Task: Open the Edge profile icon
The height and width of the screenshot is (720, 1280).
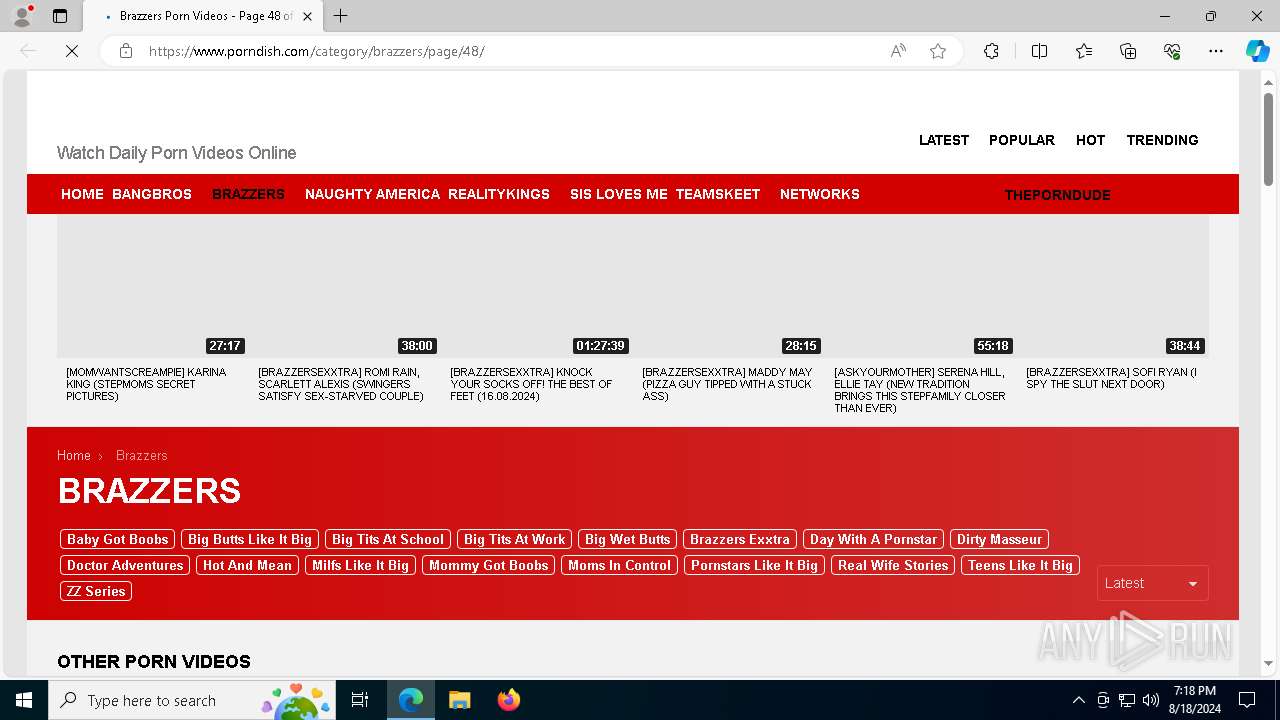Action: point(22,16)
